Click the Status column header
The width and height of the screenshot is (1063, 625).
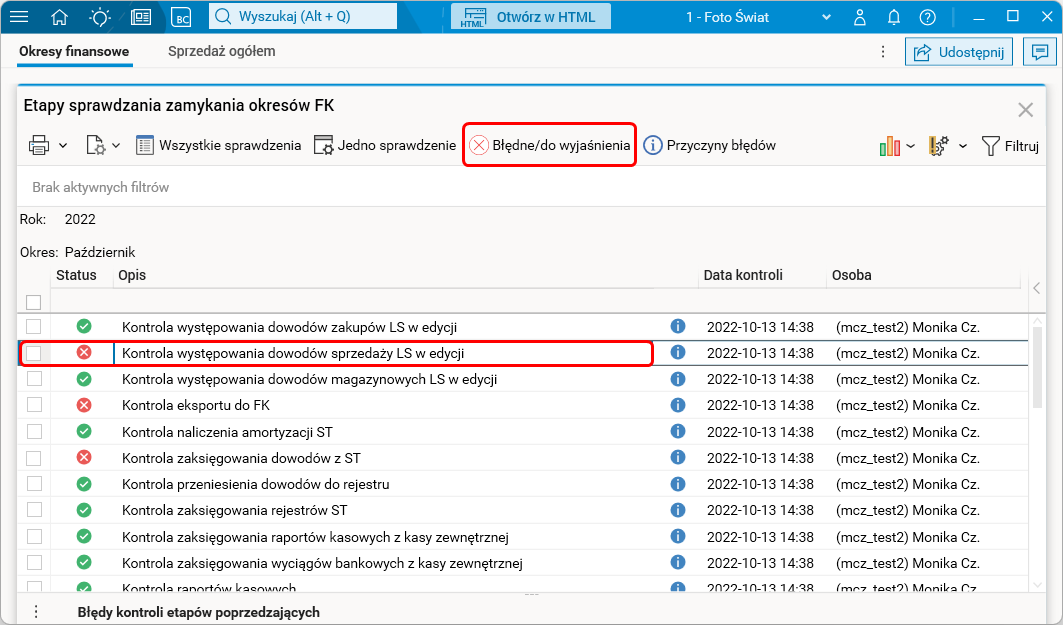pos(77,275)
